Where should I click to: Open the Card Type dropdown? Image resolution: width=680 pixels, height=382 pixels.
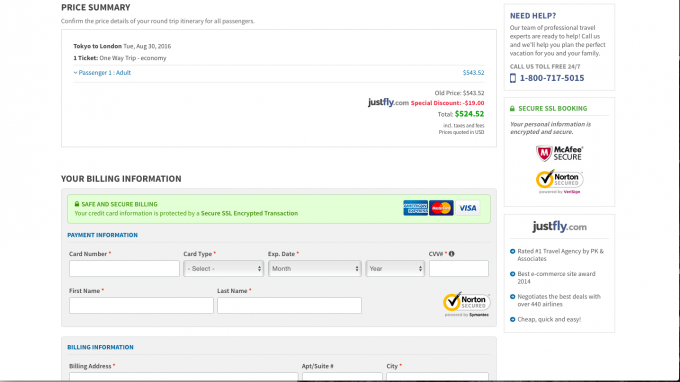coord(223,269)
